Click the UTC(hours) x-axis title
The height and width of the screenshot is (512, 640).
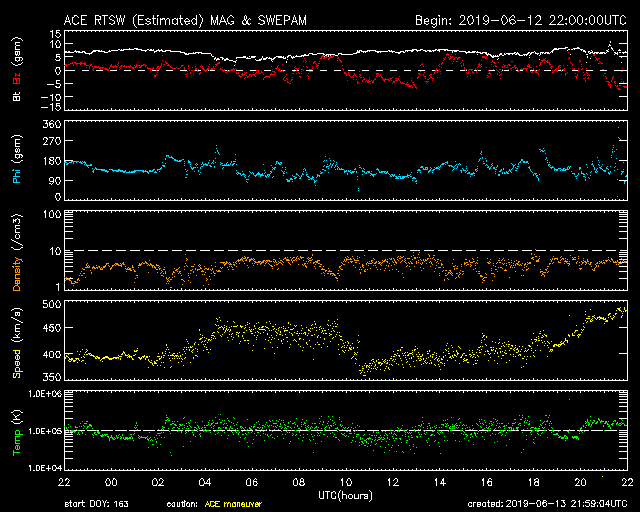pos(345,495)
